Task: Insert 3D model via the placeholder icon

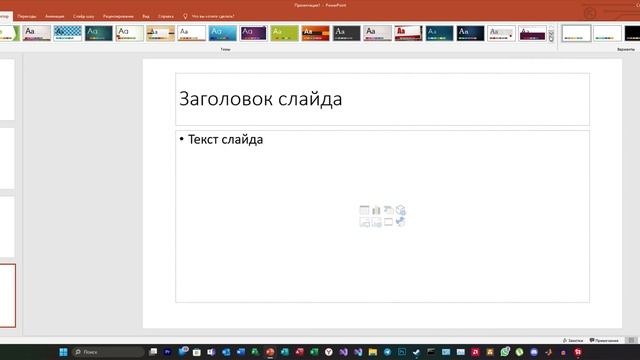Action: click(x=400, y=210)
